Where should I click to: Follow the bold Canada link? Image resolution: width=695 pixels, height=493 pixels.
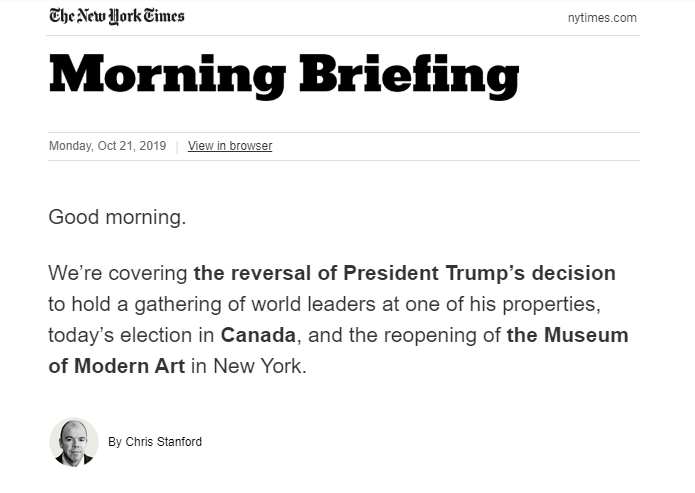click(257, 334)
